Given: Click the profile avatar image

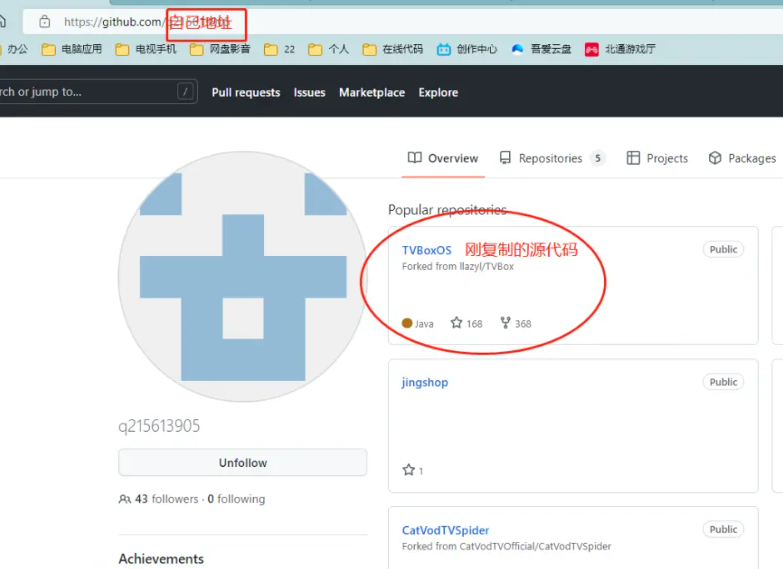Looking at the screenshot, I should click(243, 277).
